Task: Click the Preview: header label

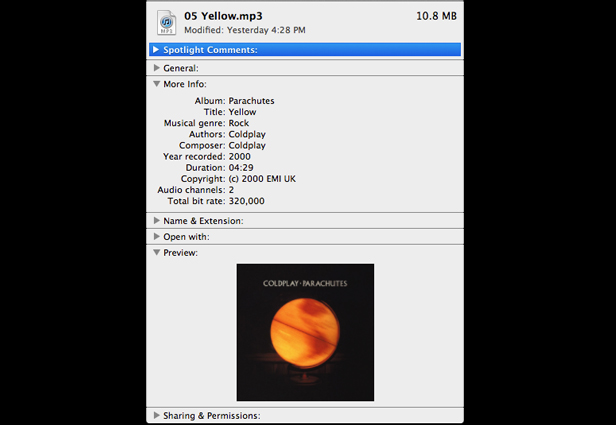Action: click(180, 253)
